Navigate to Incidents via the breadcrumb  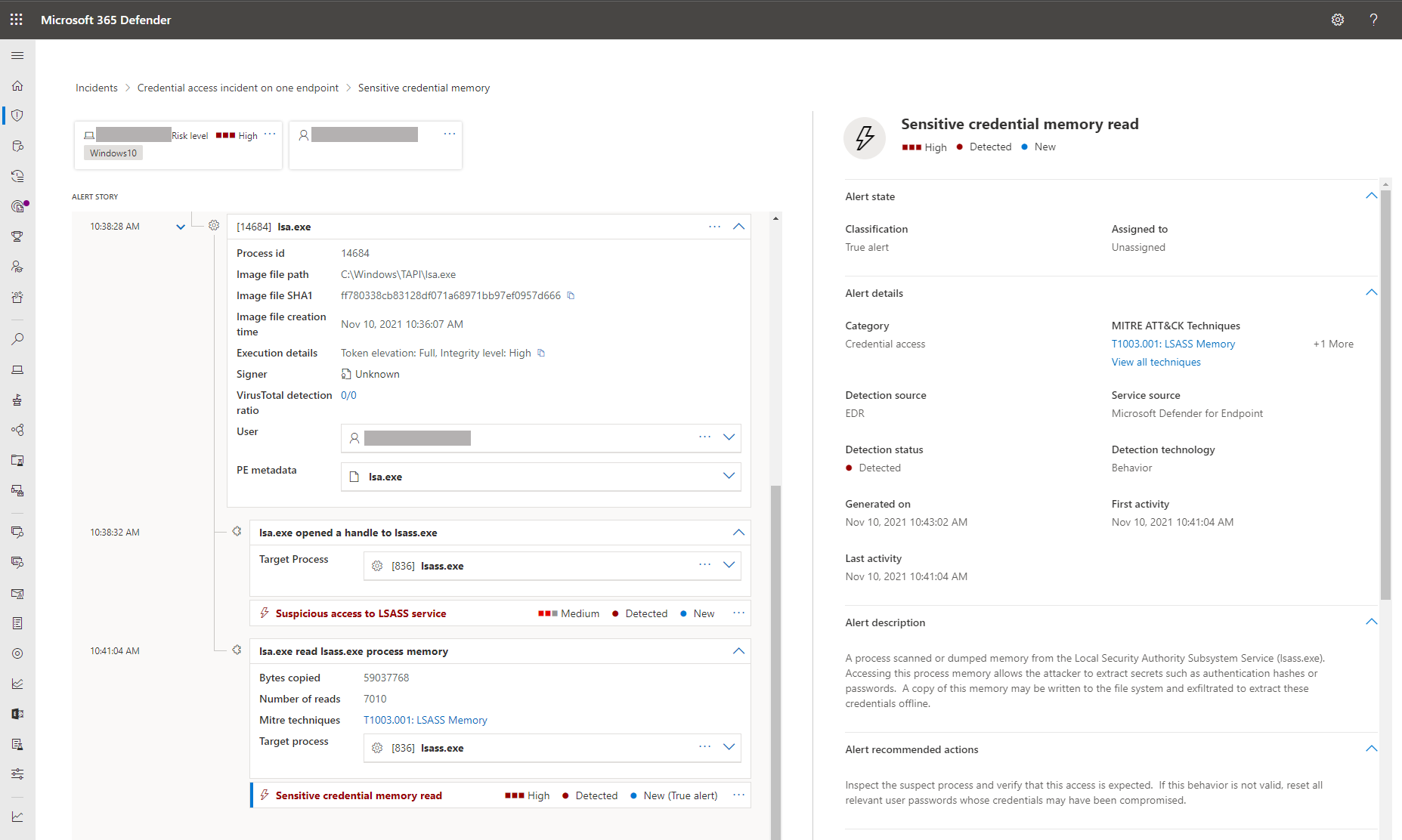point(96,88)
